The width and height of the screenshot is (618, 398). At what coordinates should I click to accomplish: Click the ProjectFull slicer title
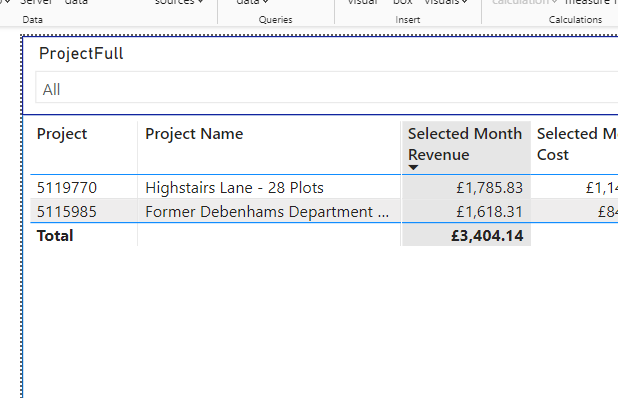(x=81, y=54)
